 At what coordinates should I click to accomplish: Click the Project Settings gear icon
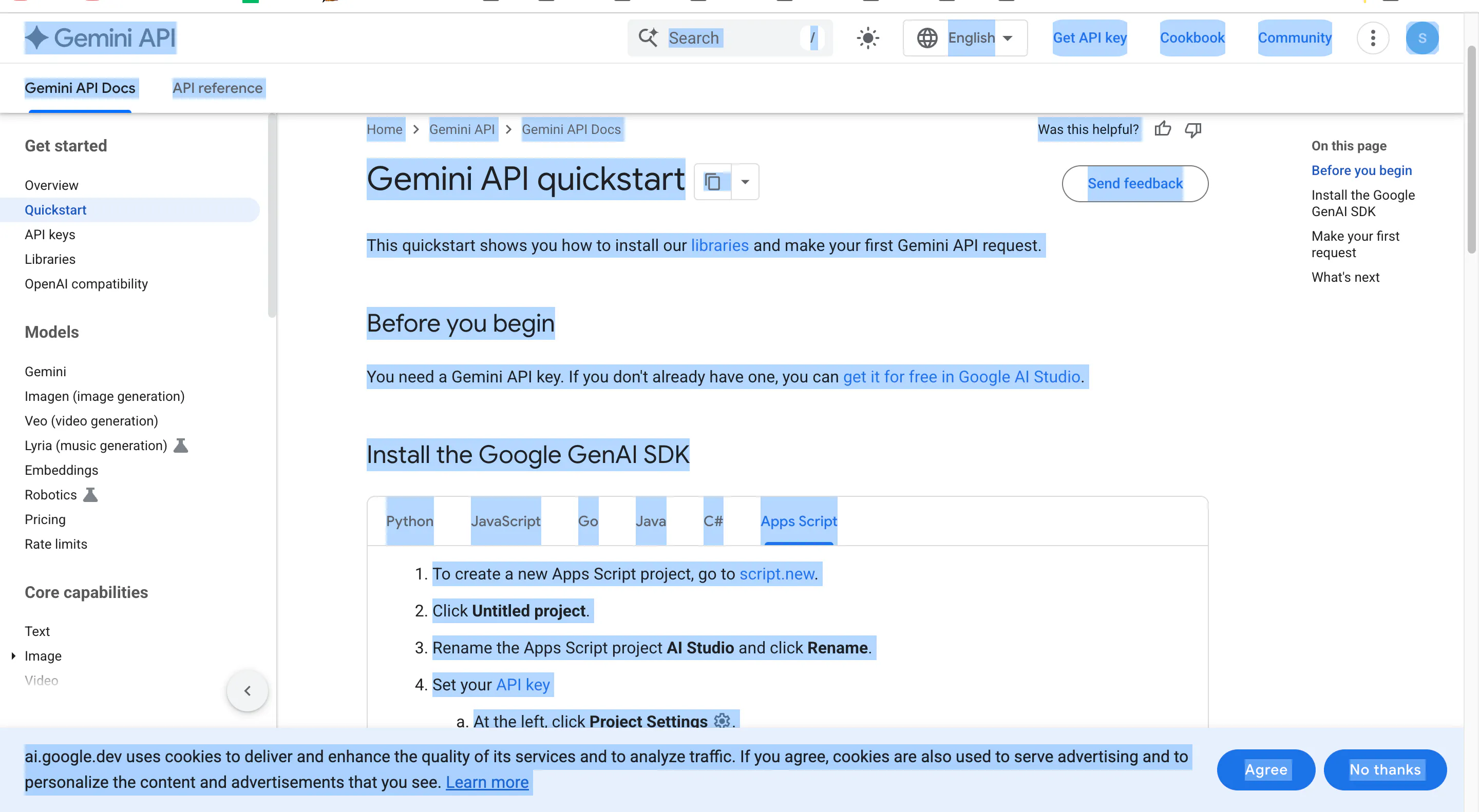tap(722, 720)
